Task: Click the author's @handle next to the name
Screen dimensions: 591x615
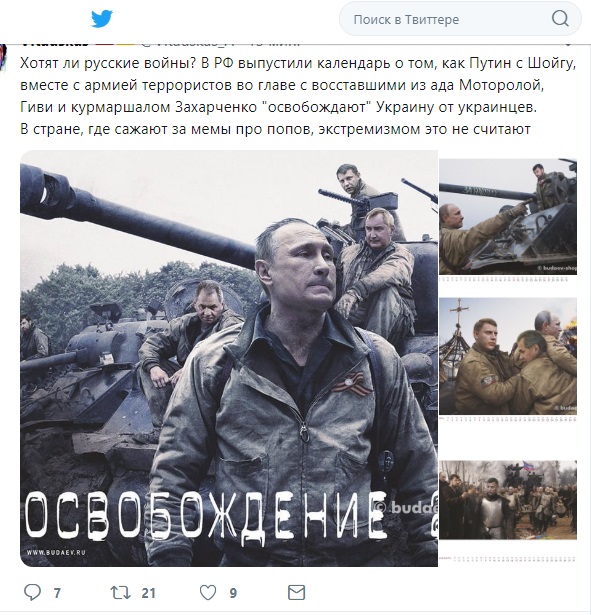Action: 187,44
